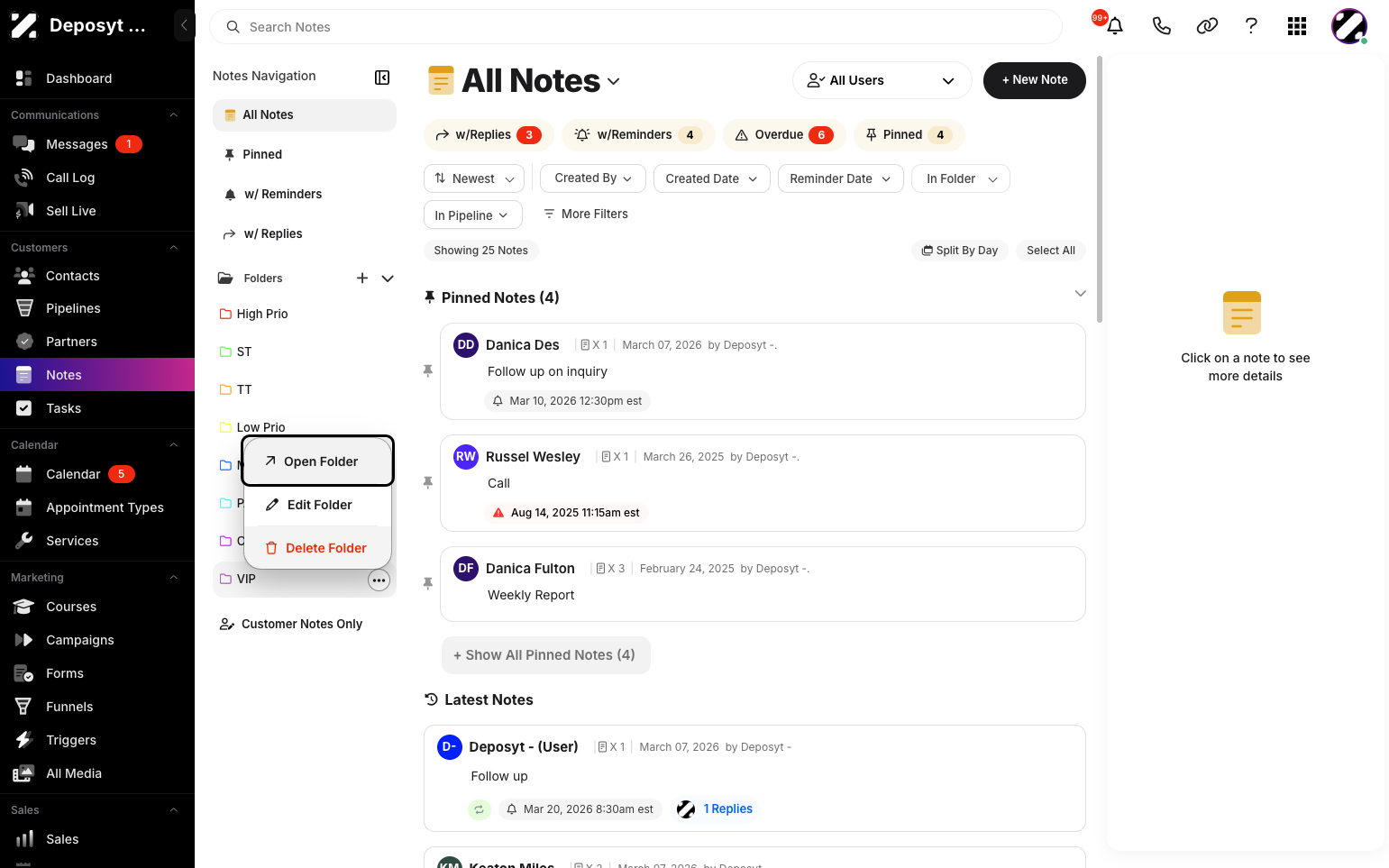Click Show All Pinned Notes (4)
This screenshot has width=1389, height=868.
click(546, 655)
